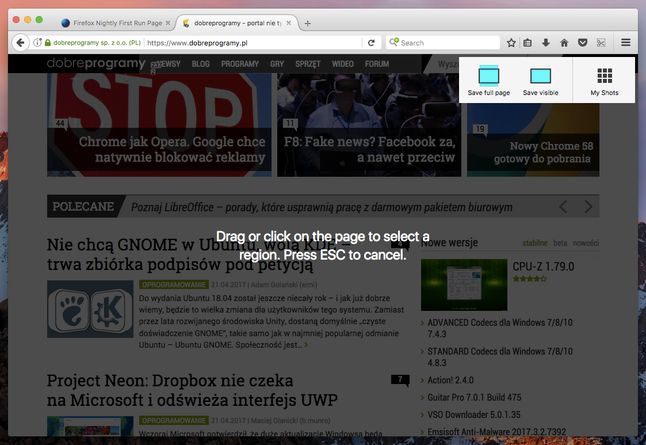
Task: Click comment count bubble 11
Action: pyautogui.click(x=290, y=124)
